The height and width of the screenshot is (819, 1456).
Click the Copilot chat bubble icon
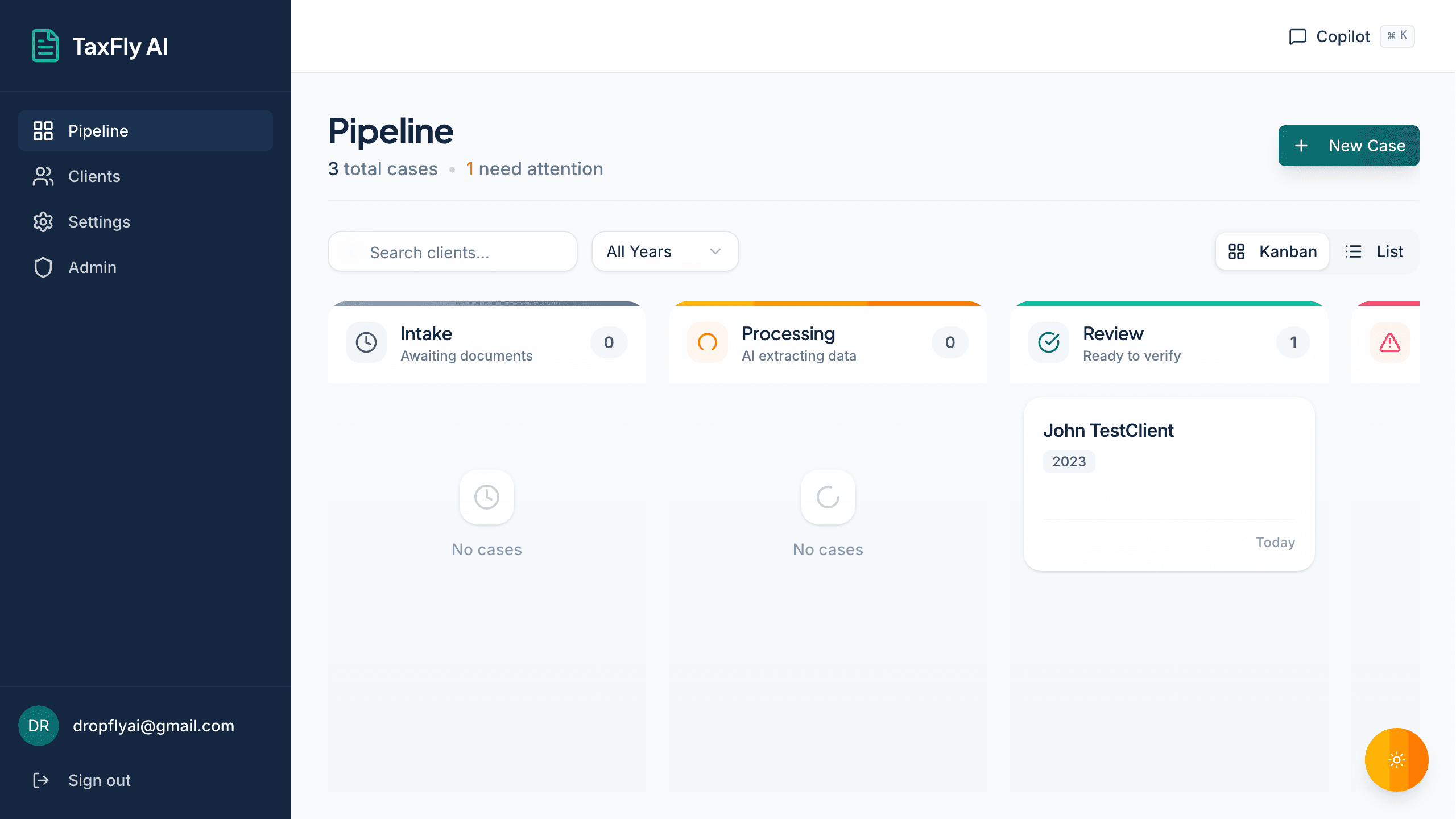1297,36
